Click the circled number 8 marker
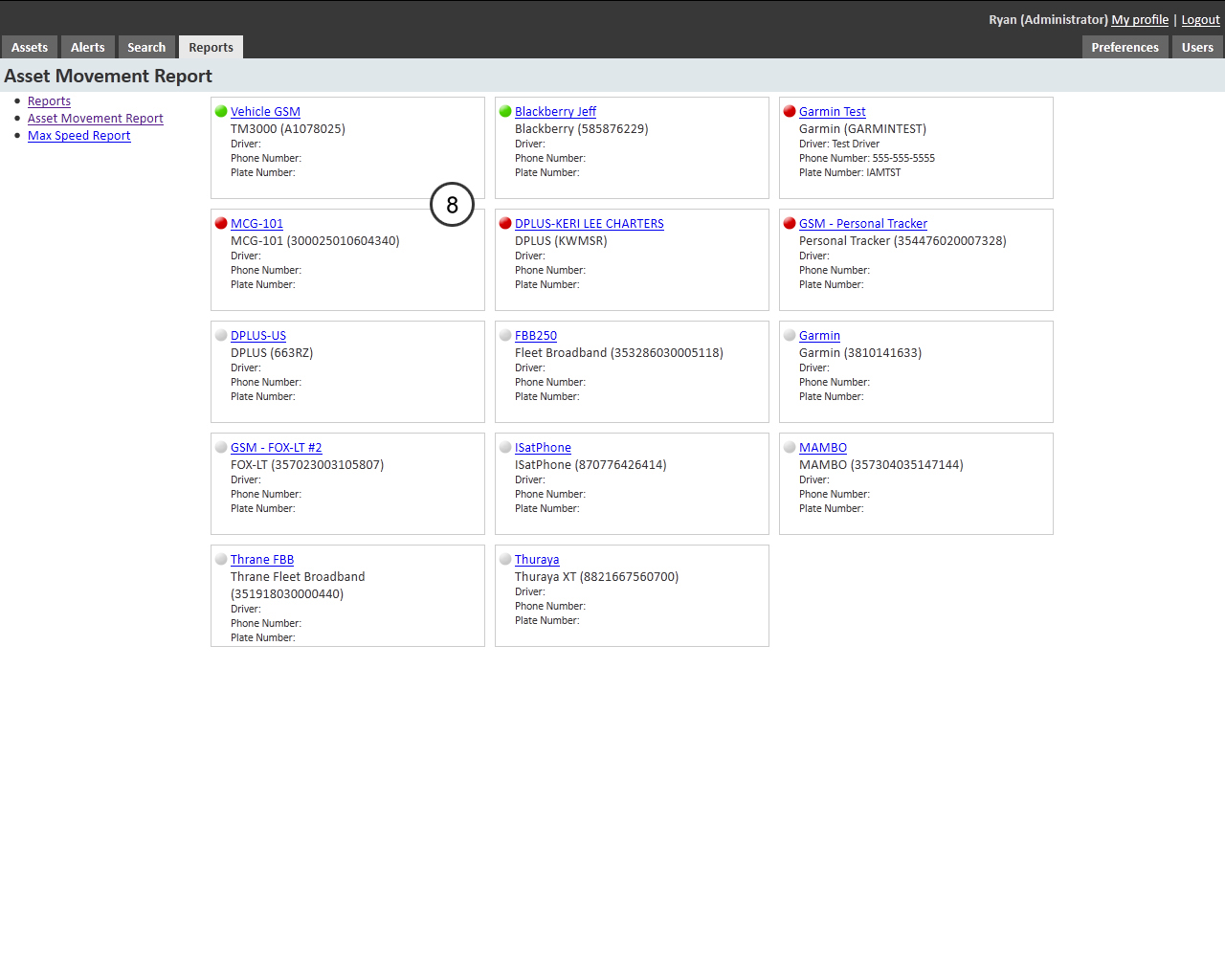Screen dimensions: 1225x980 tap(452, 205)
